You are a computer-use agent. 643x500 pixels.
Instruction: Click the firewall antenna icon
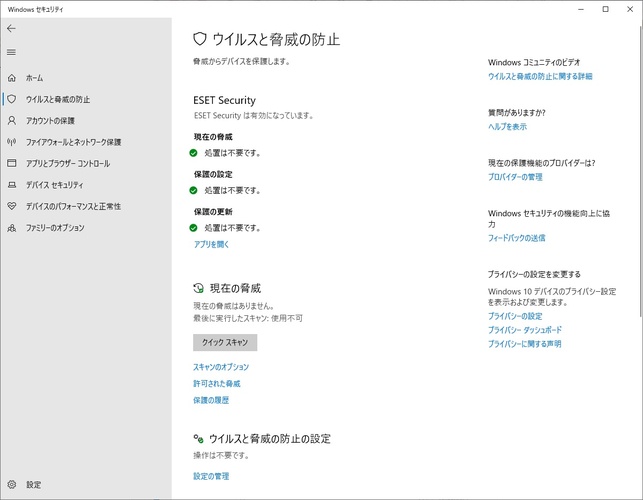12,142
